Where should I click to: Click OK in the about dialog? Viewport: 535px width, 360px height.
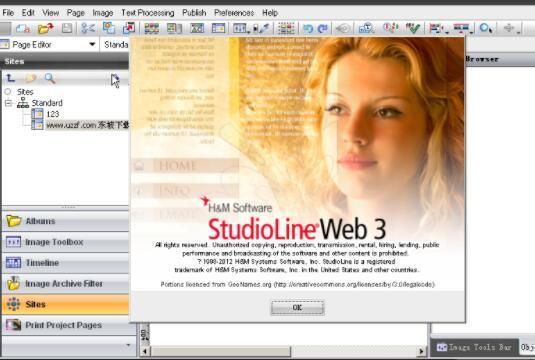click(x=297, y=308)
